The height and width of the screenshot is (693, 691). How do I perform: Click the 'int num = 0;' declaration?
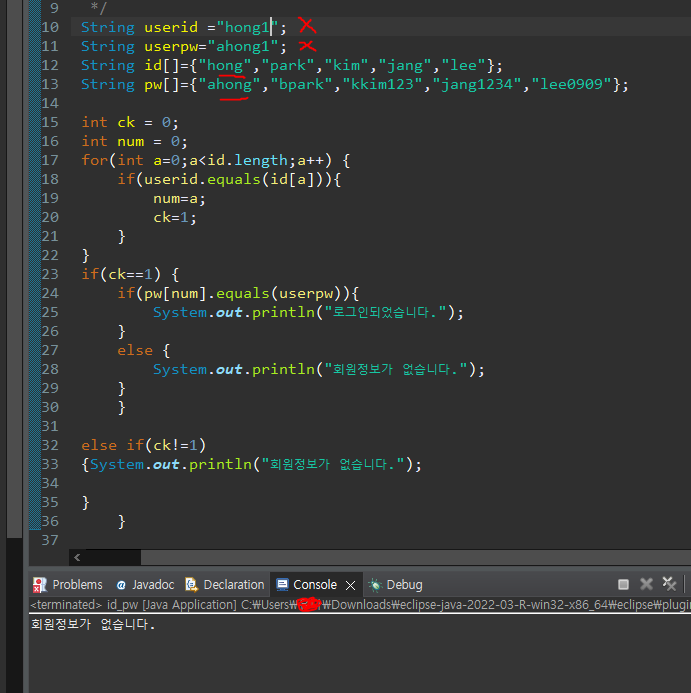(134, 141)
